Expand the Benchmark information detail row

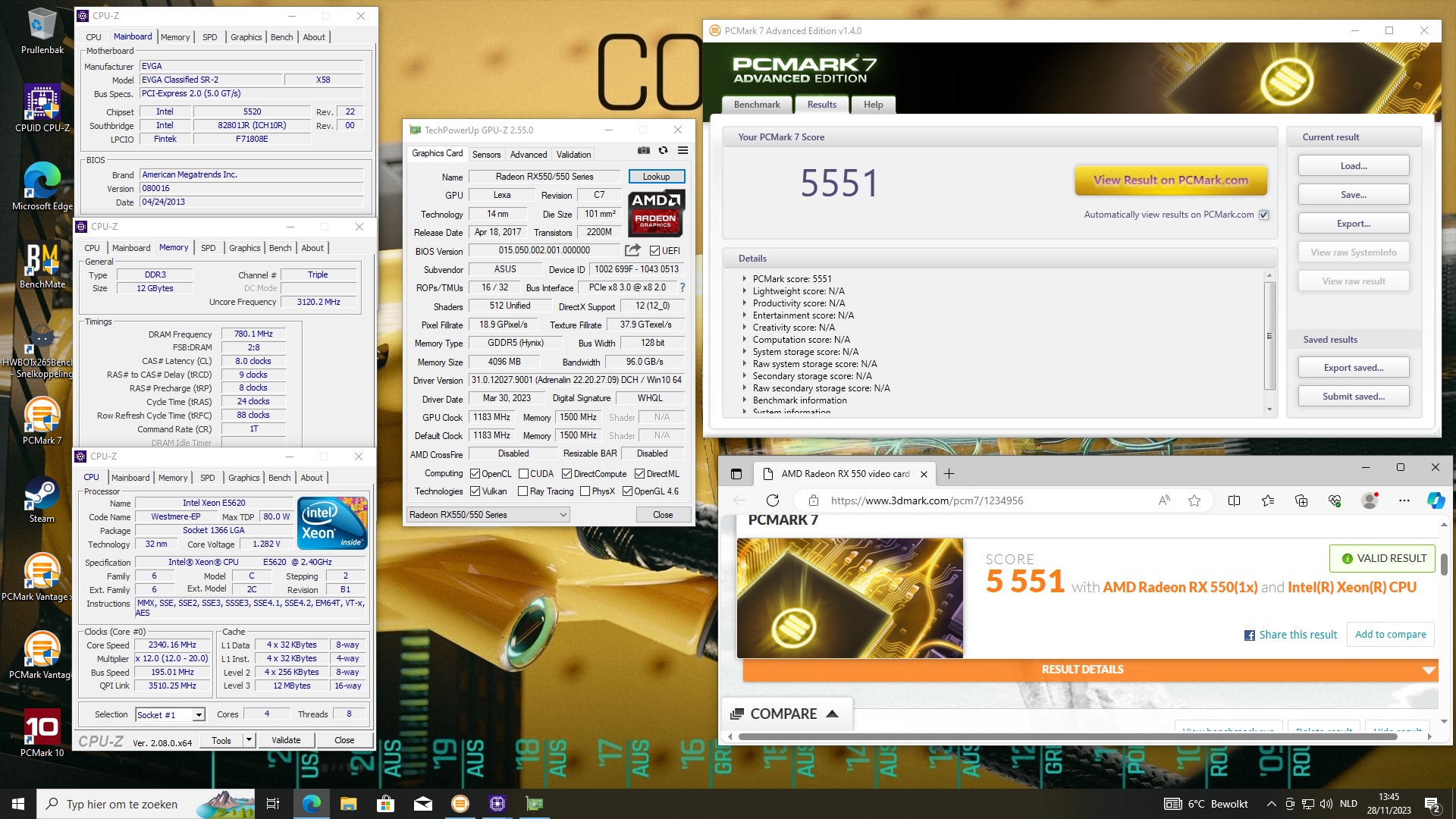(745, 400)
